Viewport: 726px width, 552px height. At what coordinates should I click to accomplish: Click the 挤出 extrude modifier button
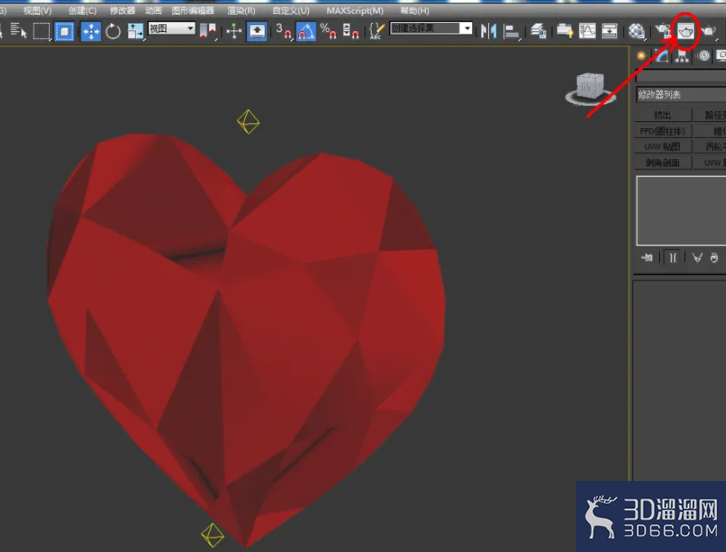pos(663,114)
